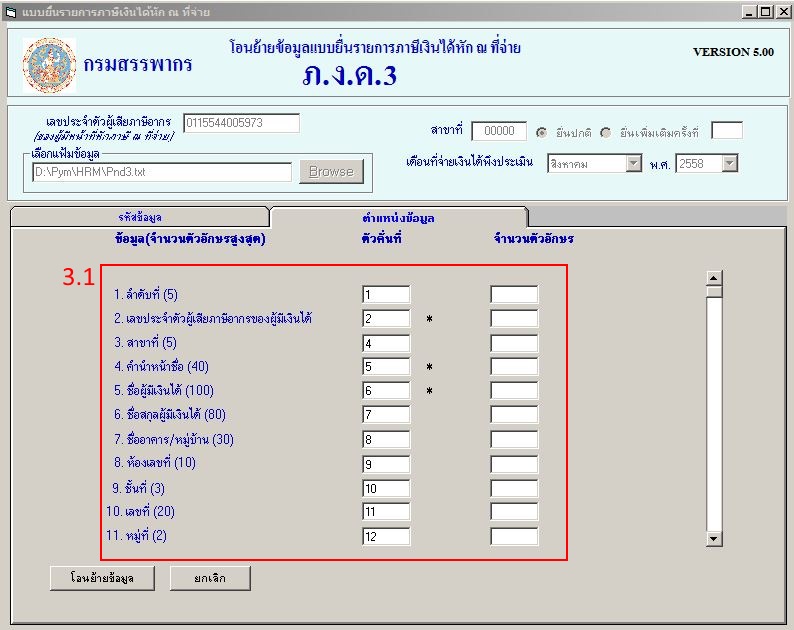Screen dimensions: 794x630
Task: Click the application icon in title bar
Action: click(11, 11)
